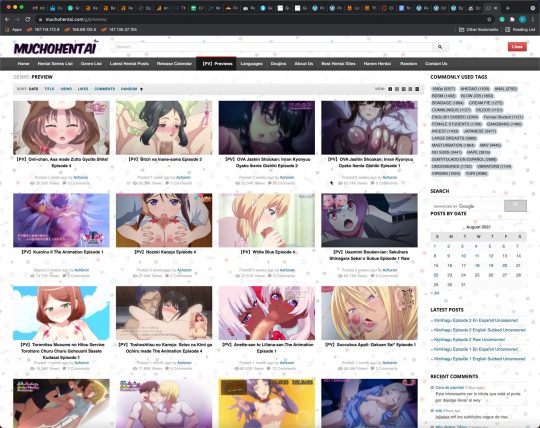Open the Languages menu item

coord(251,64)
